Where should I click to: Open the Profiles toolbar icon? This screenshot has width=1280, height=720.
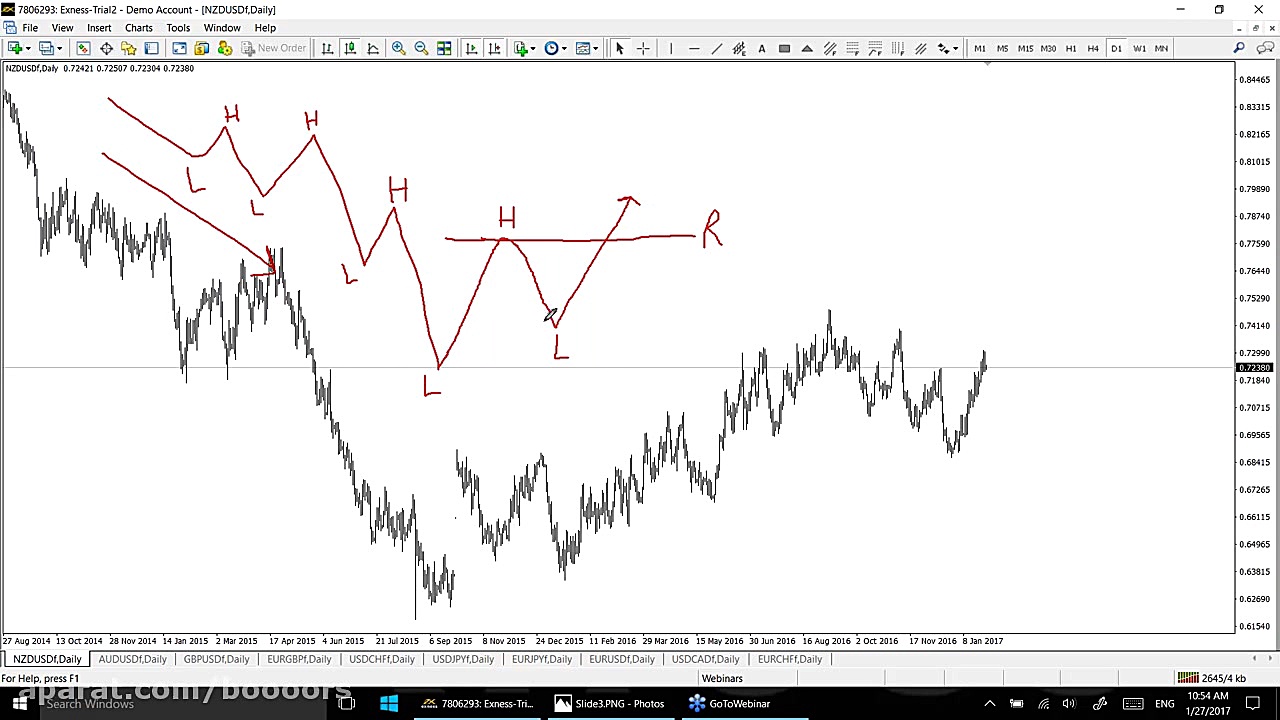[x=45, y=48]
